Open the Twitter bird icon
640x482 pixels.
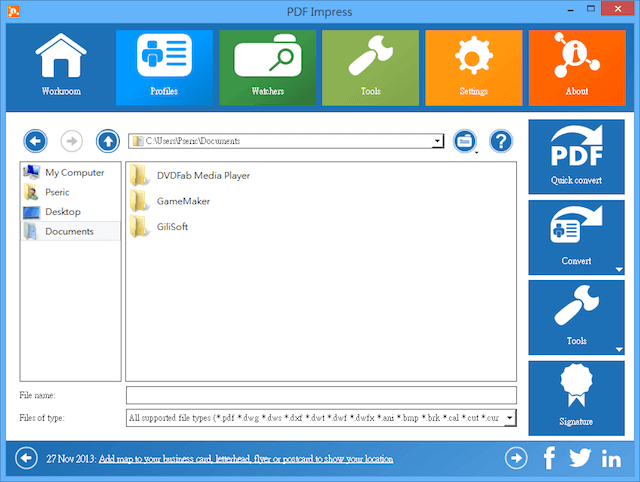click(x=580, y=458)
